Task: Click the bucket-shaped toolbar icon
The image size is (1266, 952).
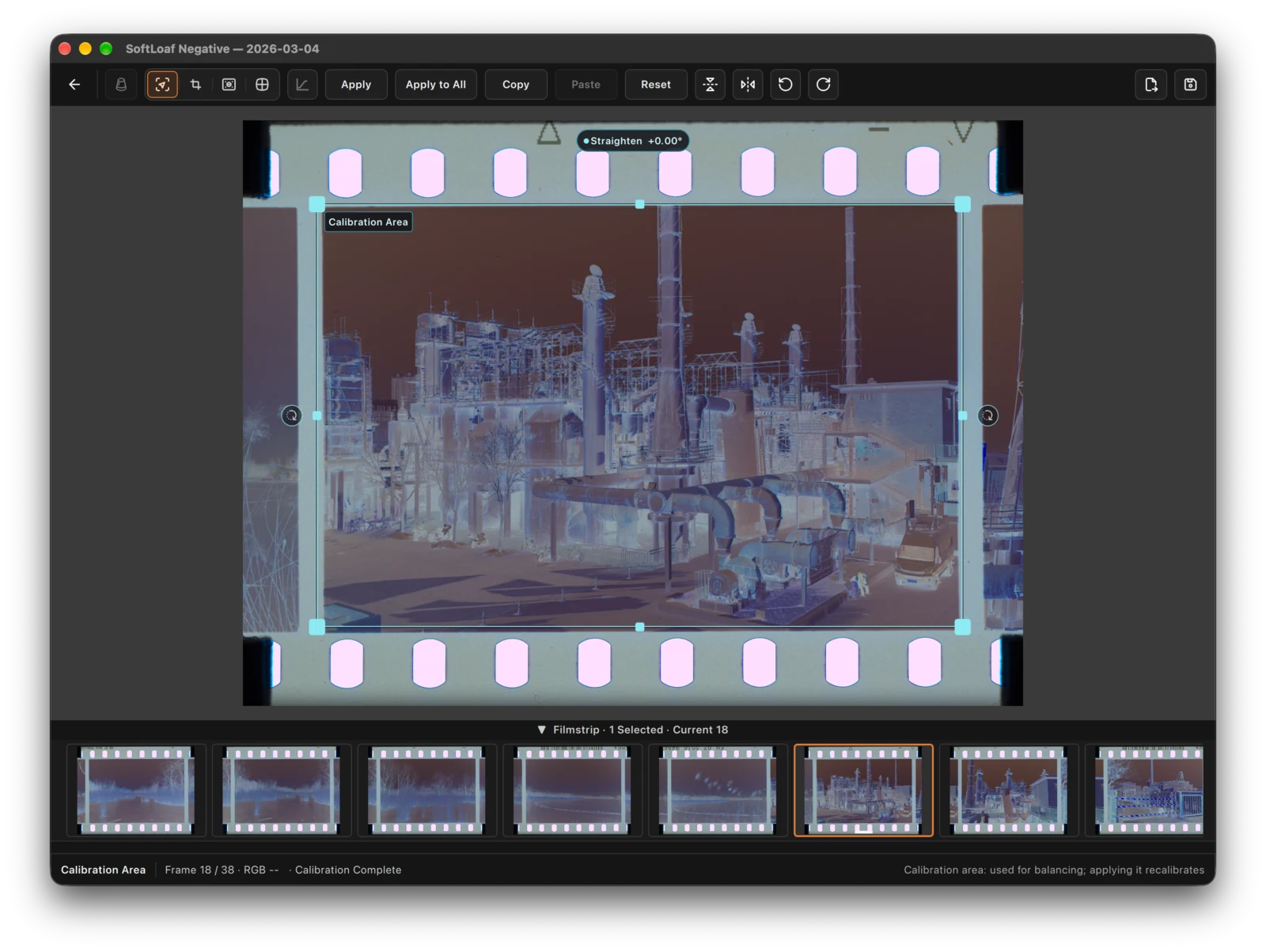Action: tap(121, 85)
